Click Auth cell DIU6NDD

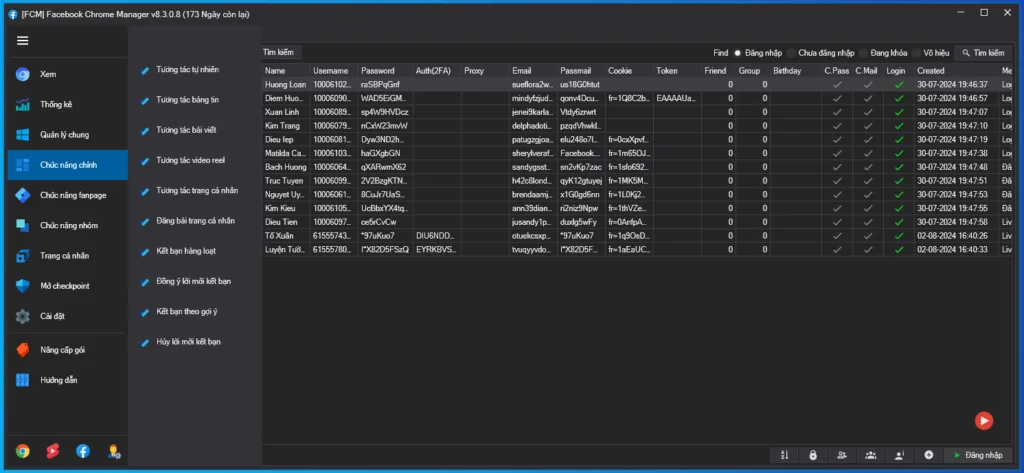pyautogui.click(x=437, y=235)
